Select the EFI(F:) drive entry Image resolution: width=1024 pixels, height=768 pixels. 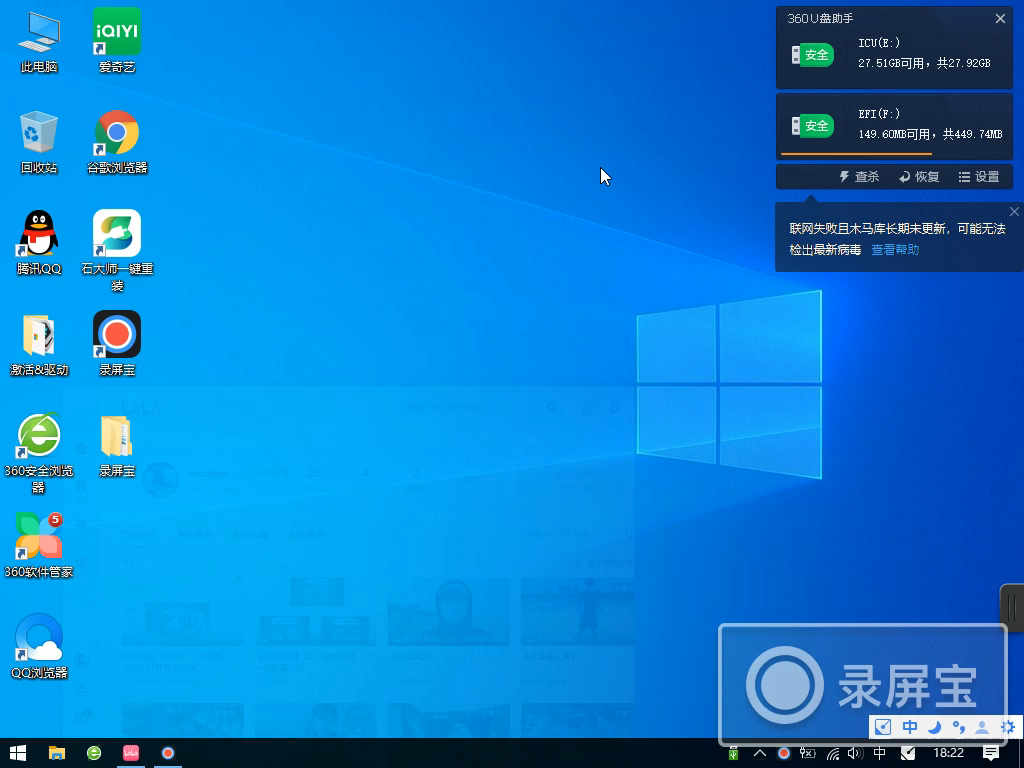click(894, 125)
